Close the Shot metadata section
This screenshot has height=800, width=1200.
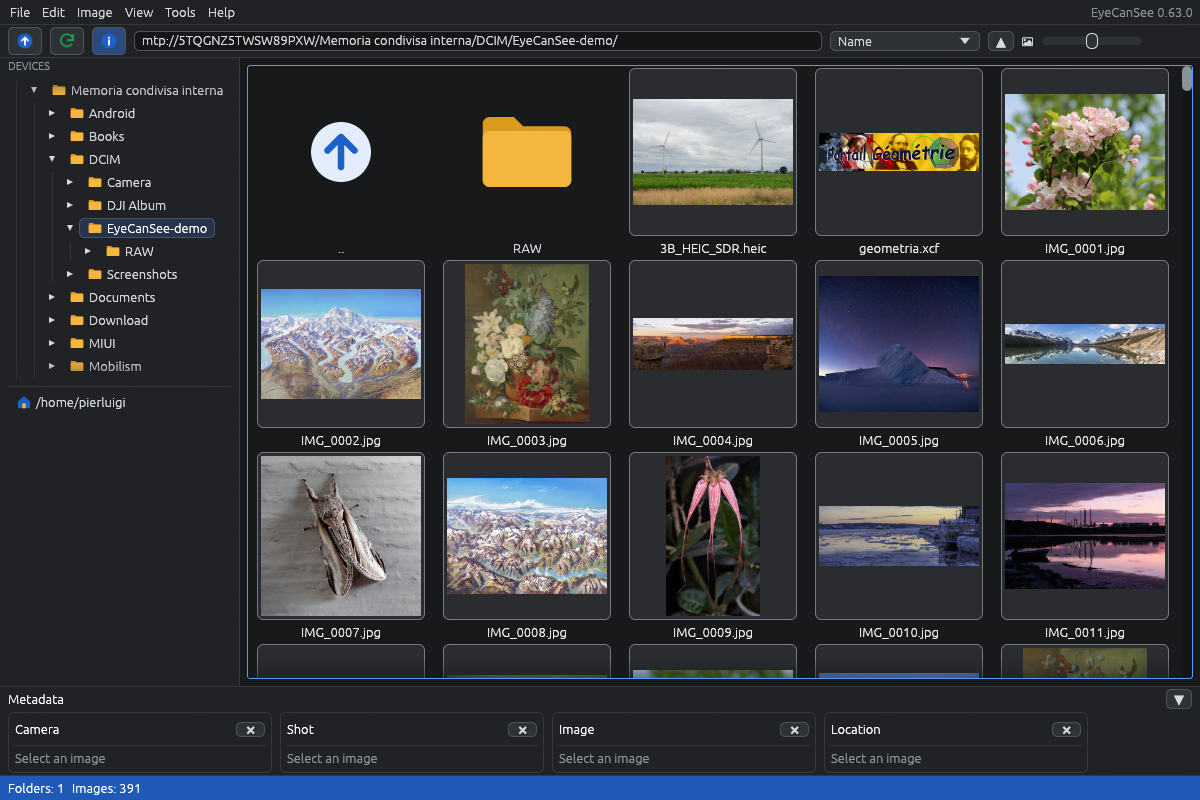[522, 730]
